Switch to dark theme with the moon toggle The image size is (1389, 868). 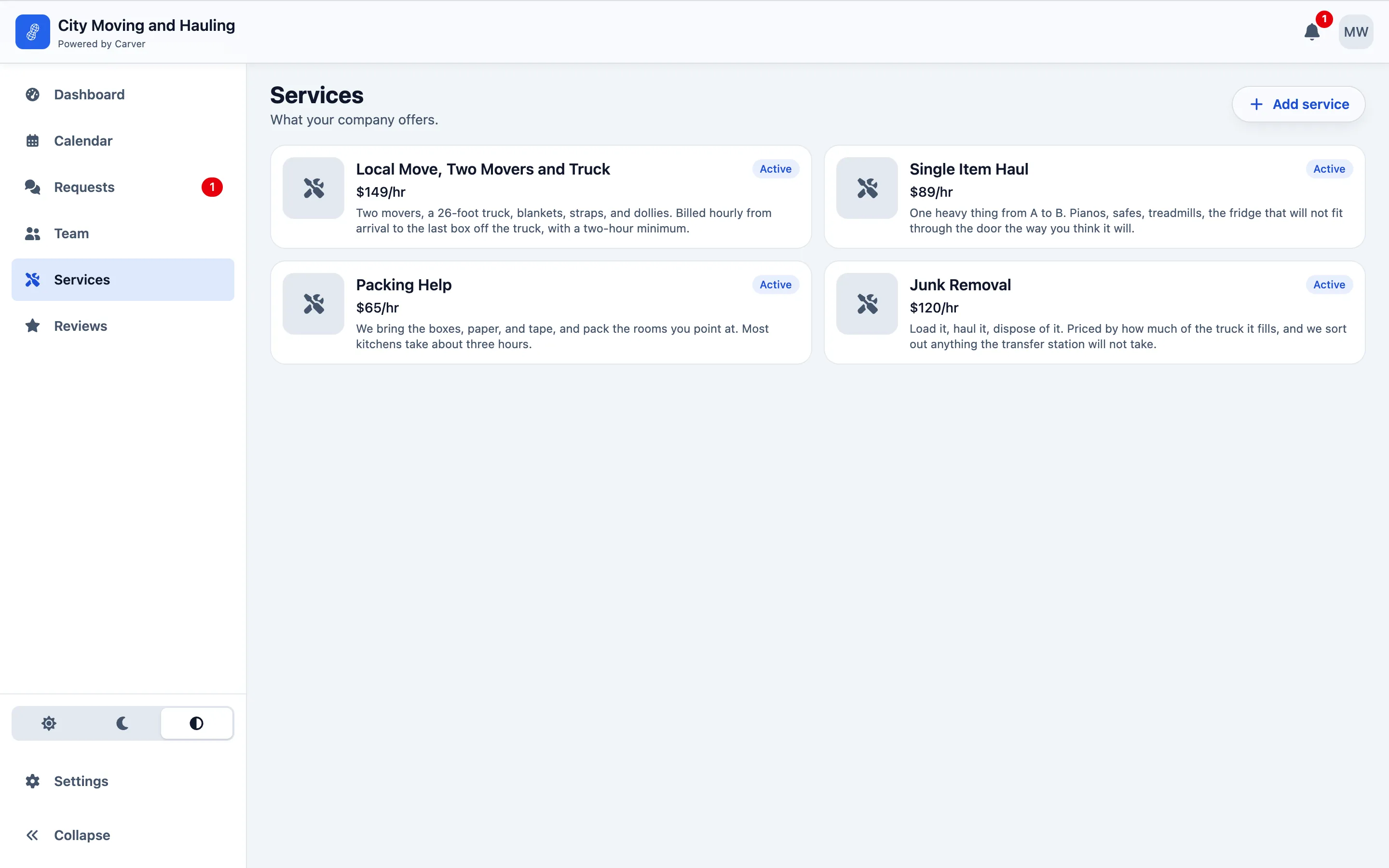(122, 723)
